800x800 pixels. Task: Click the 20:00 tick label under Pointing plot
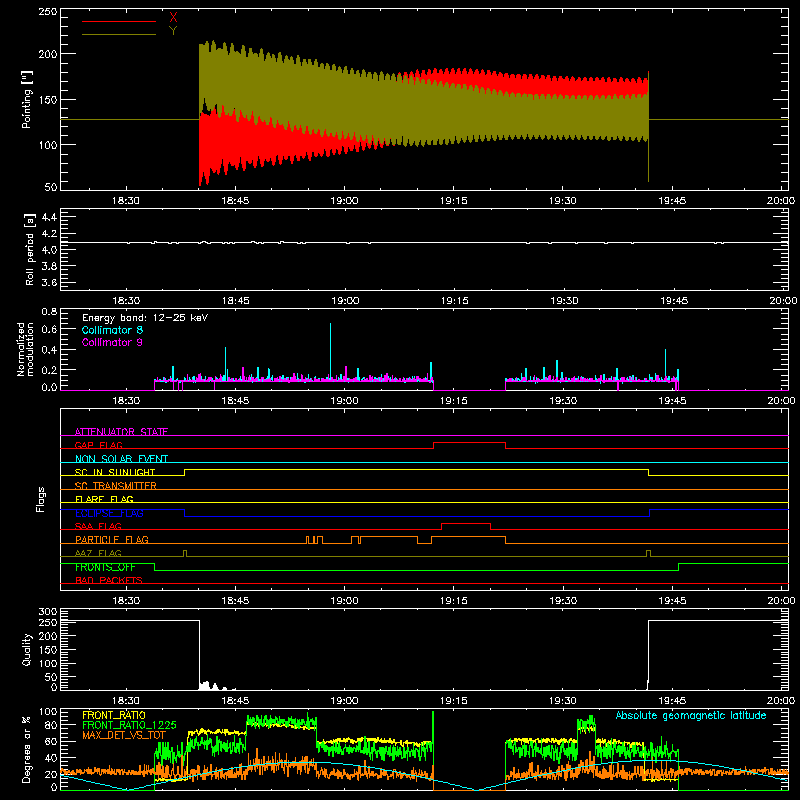click(x=781, y=201)
